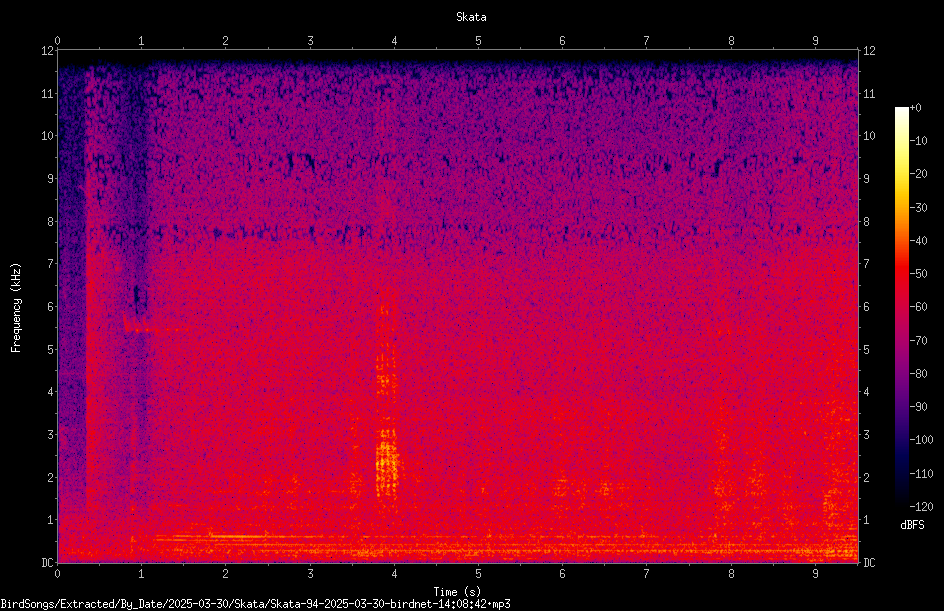Select the -90 label on the dBFS scale

918,407
